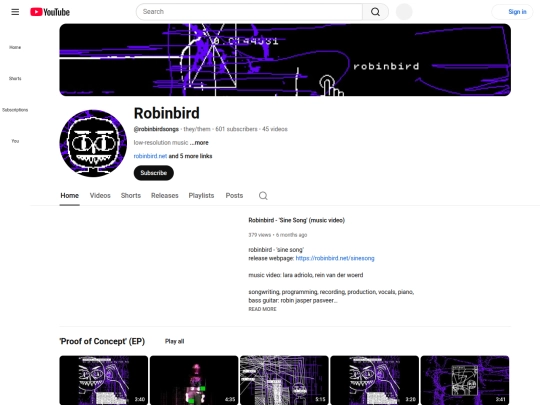Click the Robinbird channel name heading

(167, 113)
